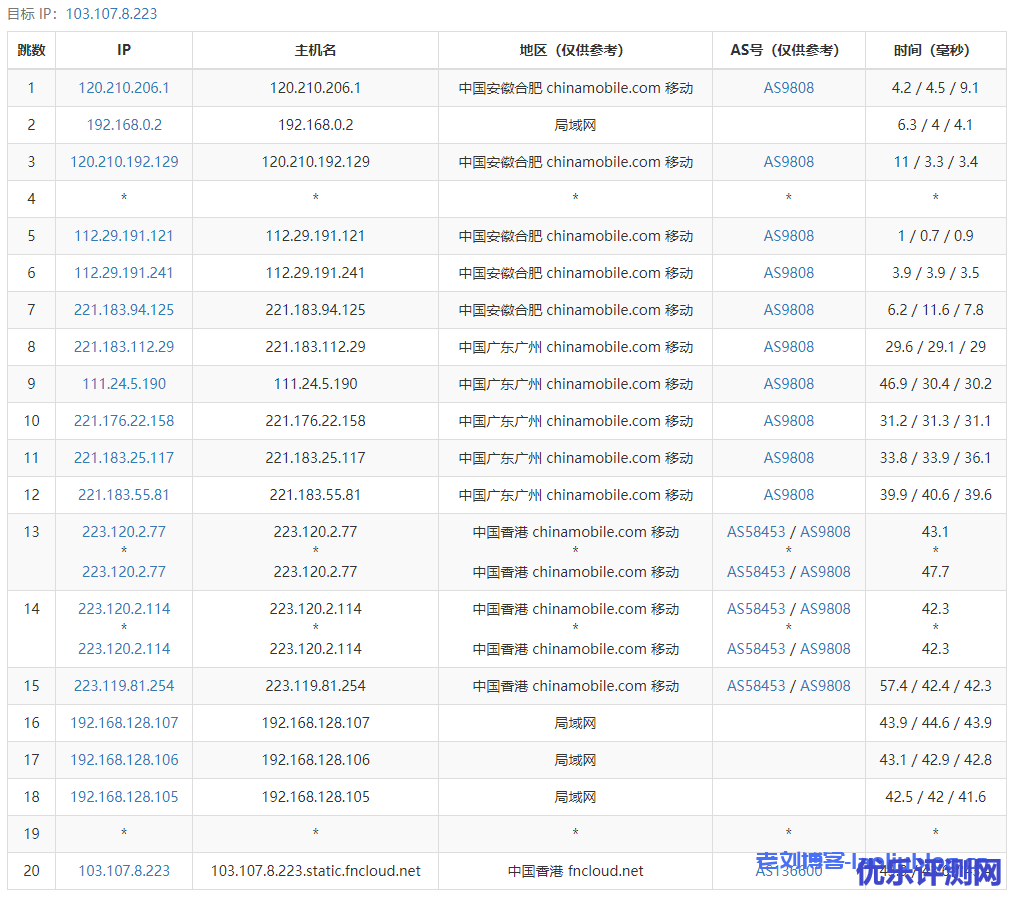Select hop 8 region 中国广东广州 chinamobile.com 移动
The image size is (1015, 899).
[x=575, y=347]
